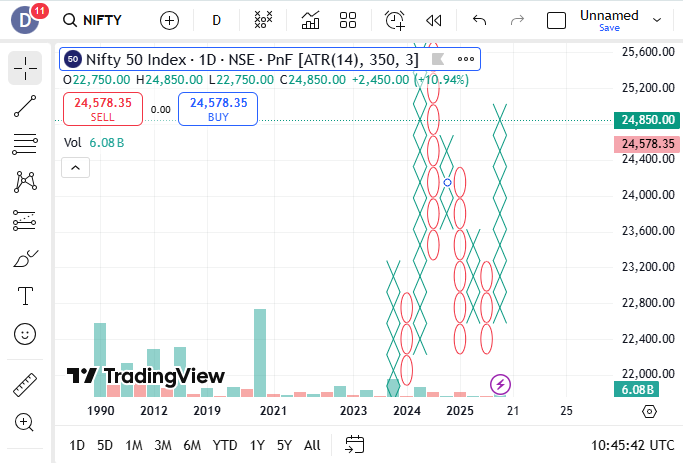The width and height of the screenshot is (683, 463).
Task: Open the emoji icons tool
Action: pos(25,335)
